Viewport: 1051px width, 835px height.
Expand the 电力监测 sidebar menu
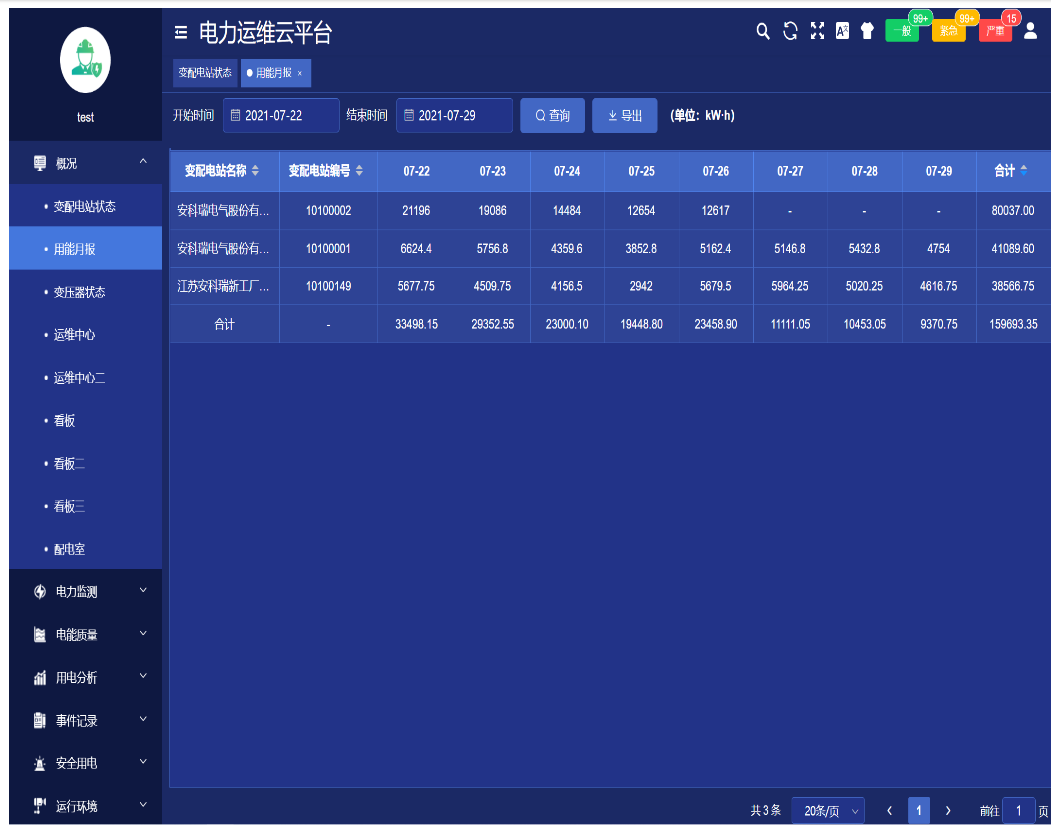(85, 592)
